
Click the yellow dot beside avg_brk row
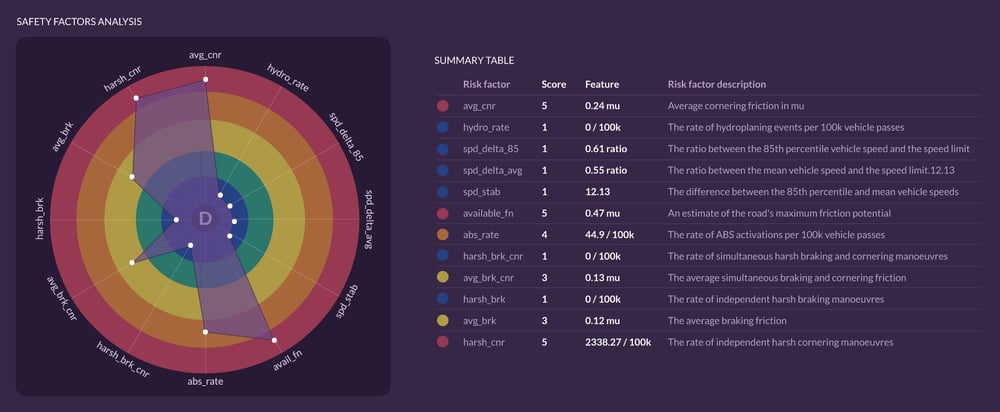(x=443, y=321)
